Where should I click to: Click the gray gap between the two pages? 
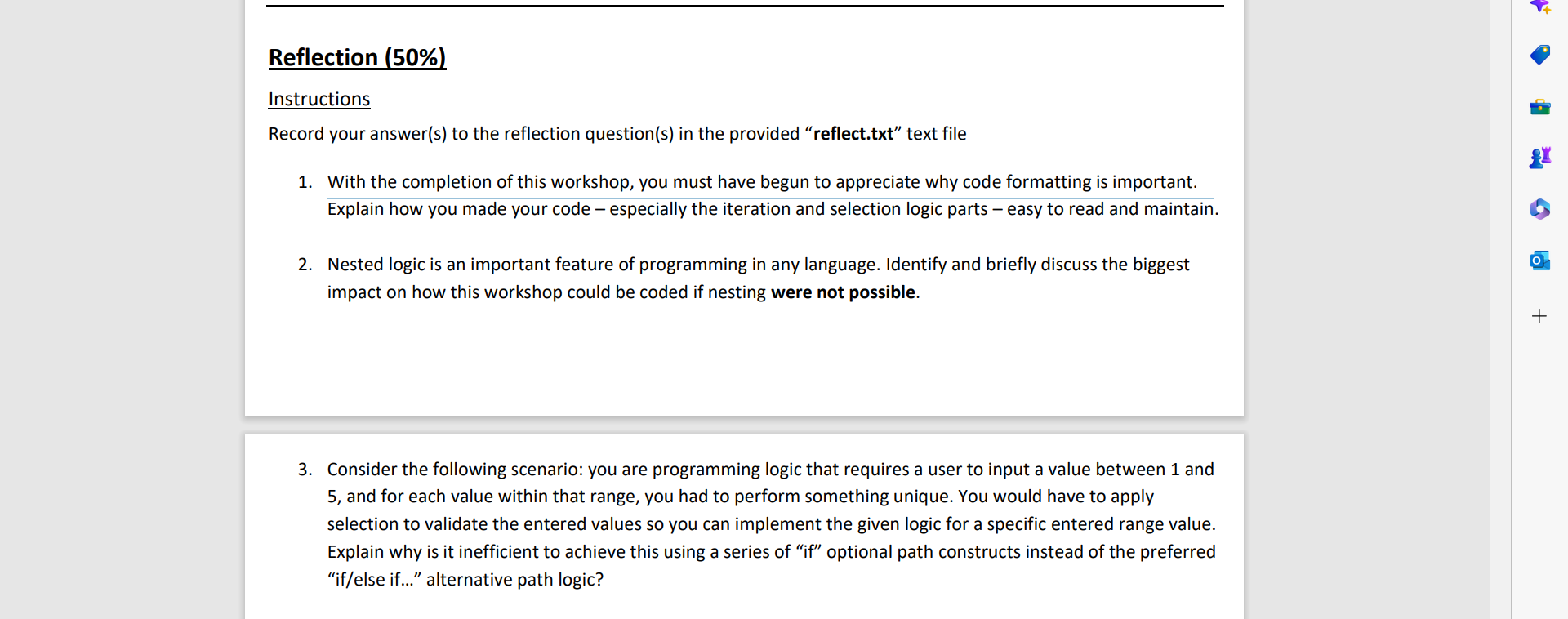[x=743, y=423]
